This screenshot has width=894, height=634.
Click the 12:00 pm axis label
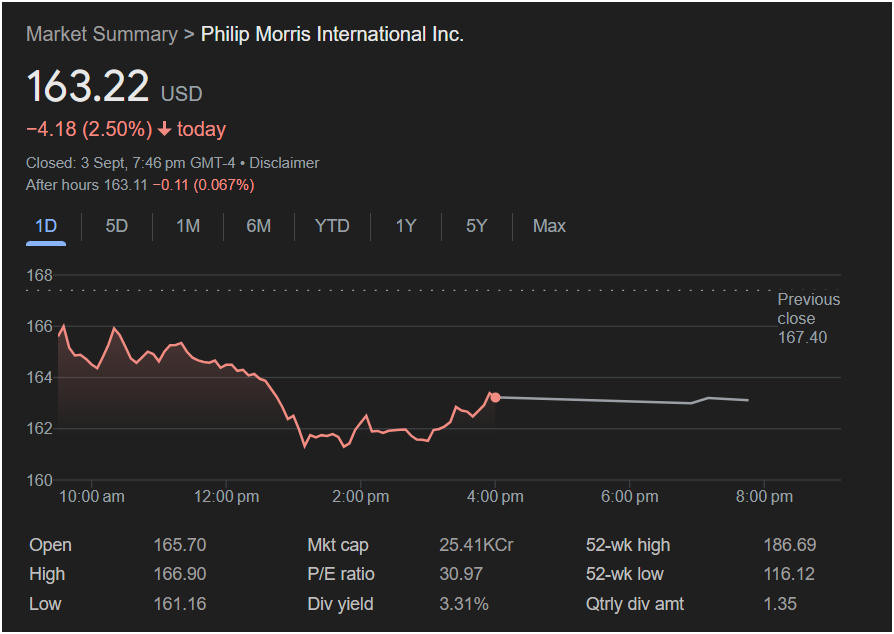pos(226,497)
